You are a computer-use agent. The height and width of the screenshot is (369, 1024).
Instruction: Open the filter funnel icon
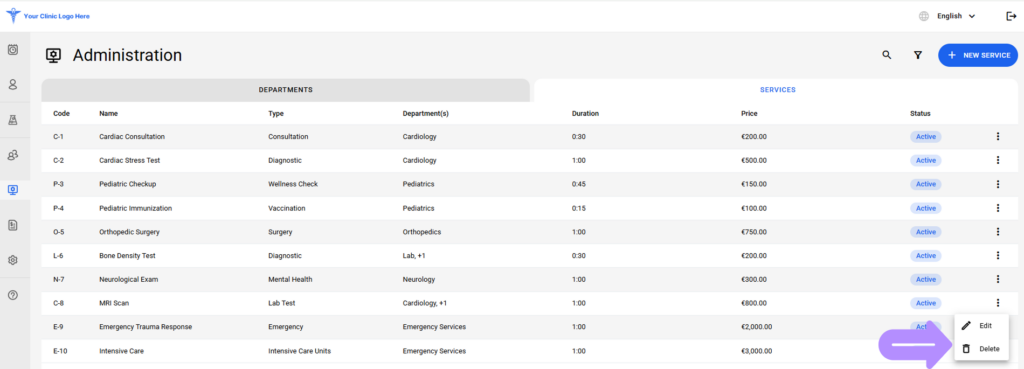pyautogui.click(x=918, y=56)
